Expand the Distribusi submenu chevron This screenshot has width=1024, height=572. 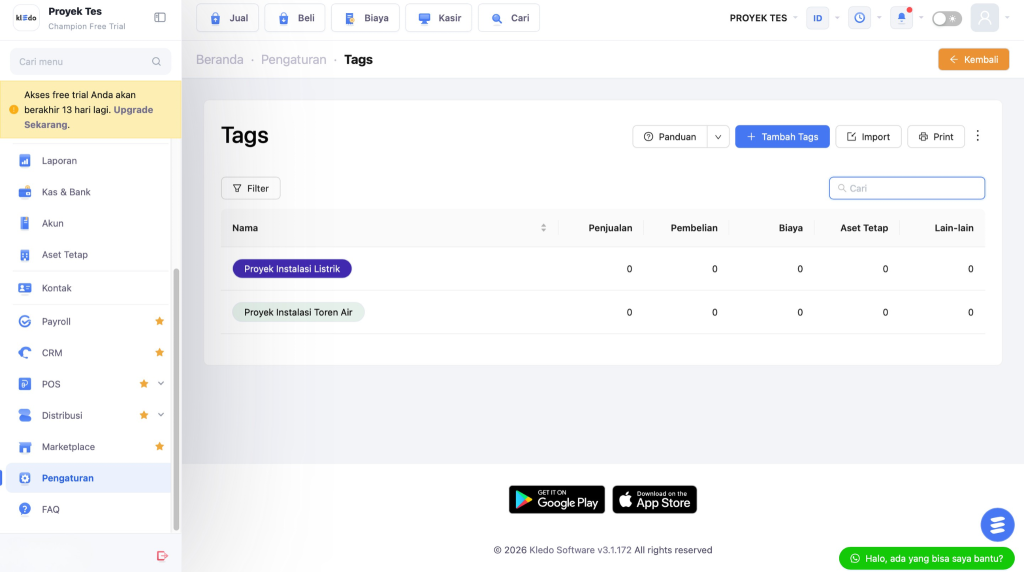pos(161,415)
